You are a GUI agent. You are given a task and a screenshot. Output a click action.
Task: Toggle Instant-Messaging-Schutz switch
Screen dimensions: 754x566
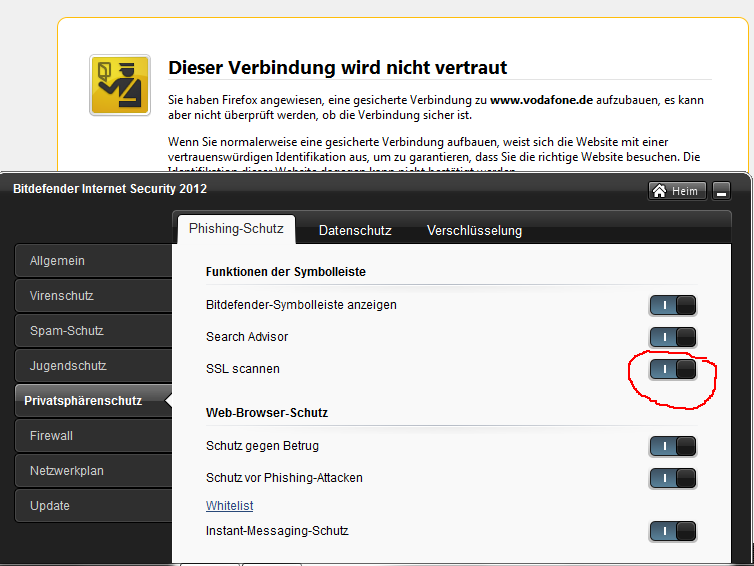[673, 531]
